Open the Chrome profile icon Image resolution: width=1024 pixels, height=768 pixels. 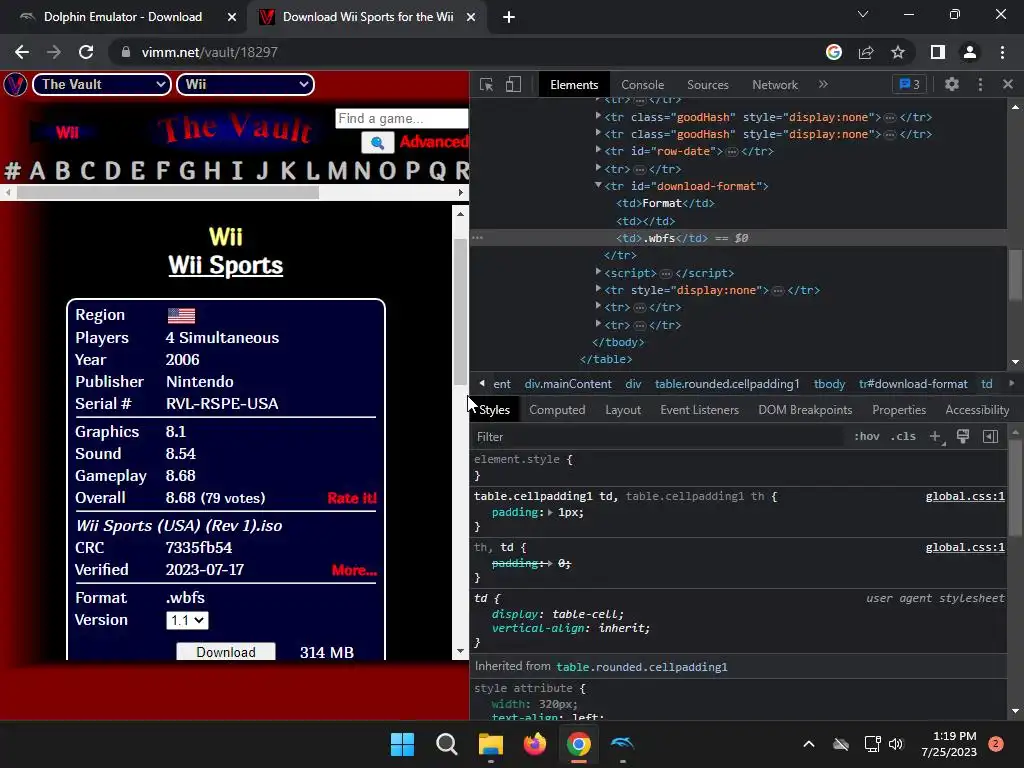[x=970, y=52]
